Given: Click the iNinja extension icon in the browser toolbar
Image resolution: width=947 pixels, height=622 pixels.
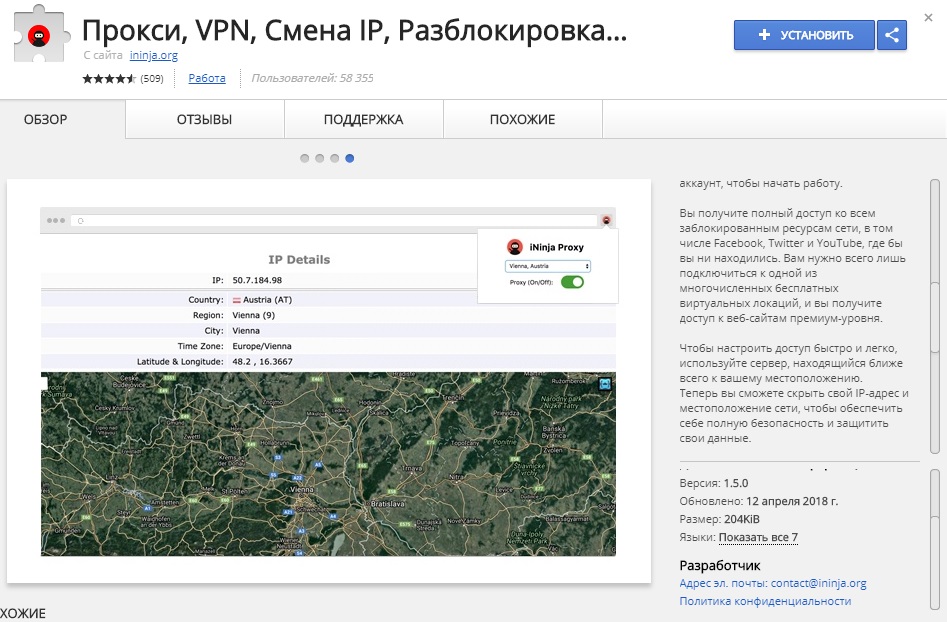Looking at the screenshot, I should pos(607,220).
